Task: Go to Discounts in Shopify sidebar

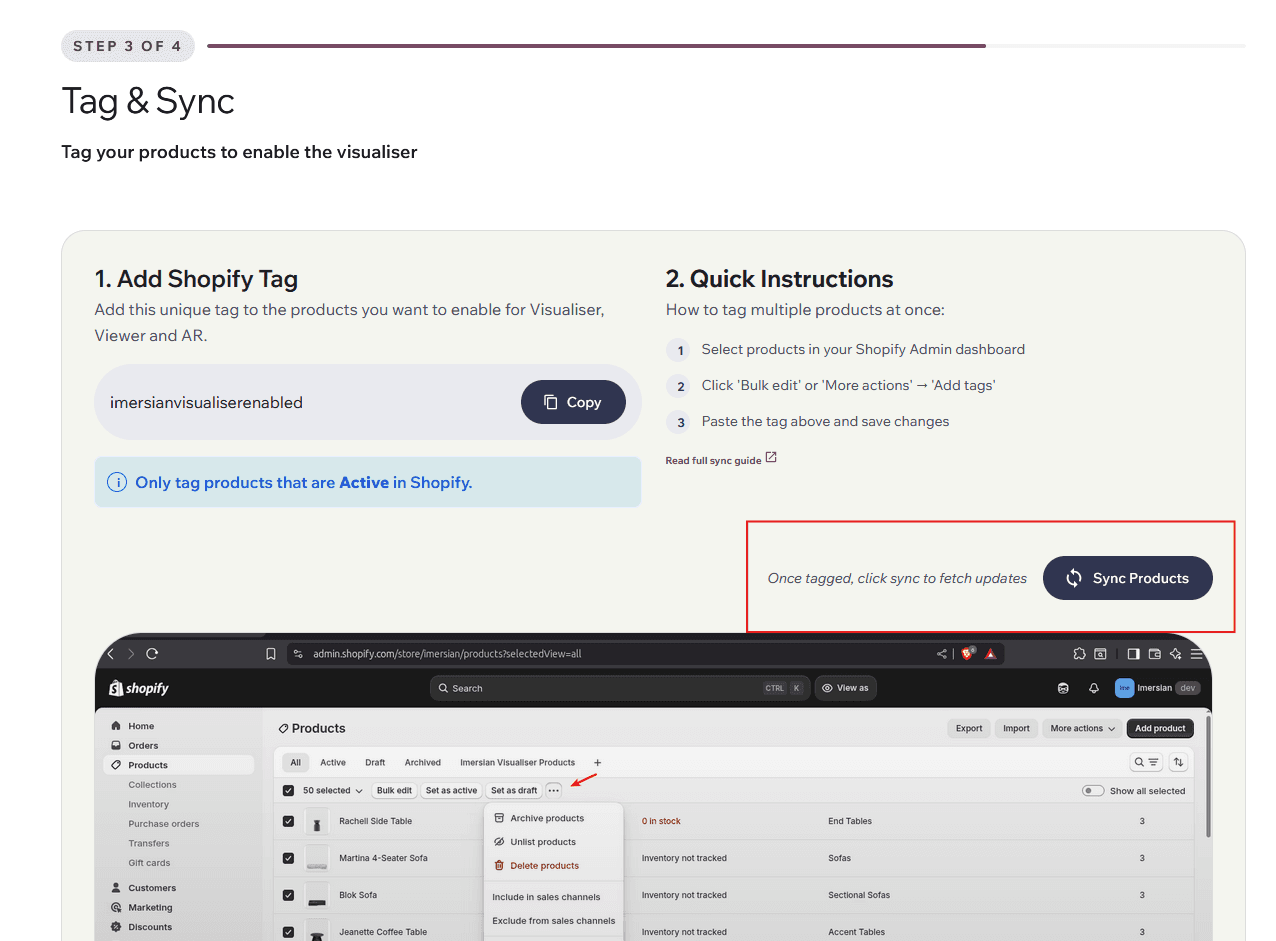Action: 150,927
